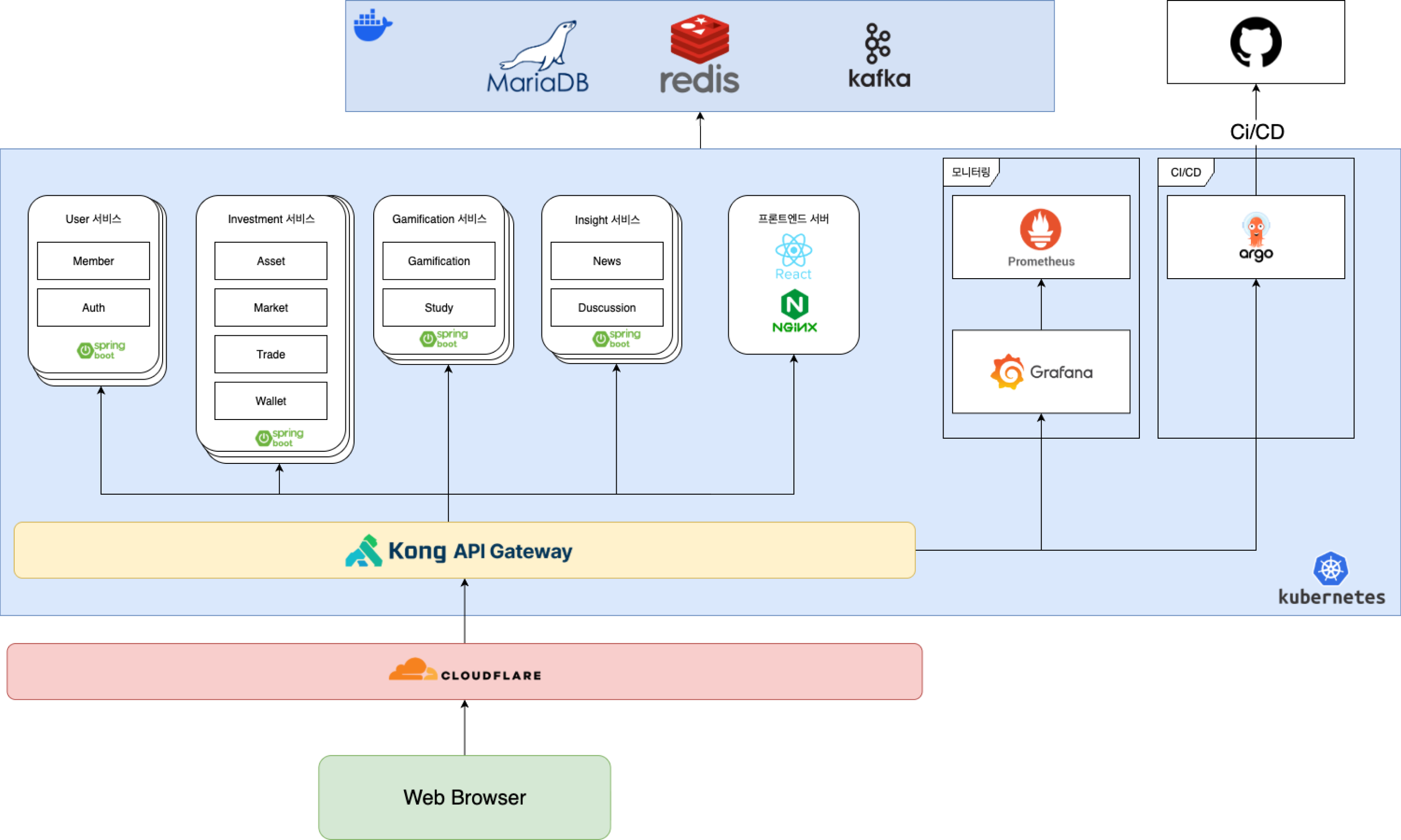This screenshot has height=840, width=1401.
Task: Click the Member box in User service
Action: point(93,261)
